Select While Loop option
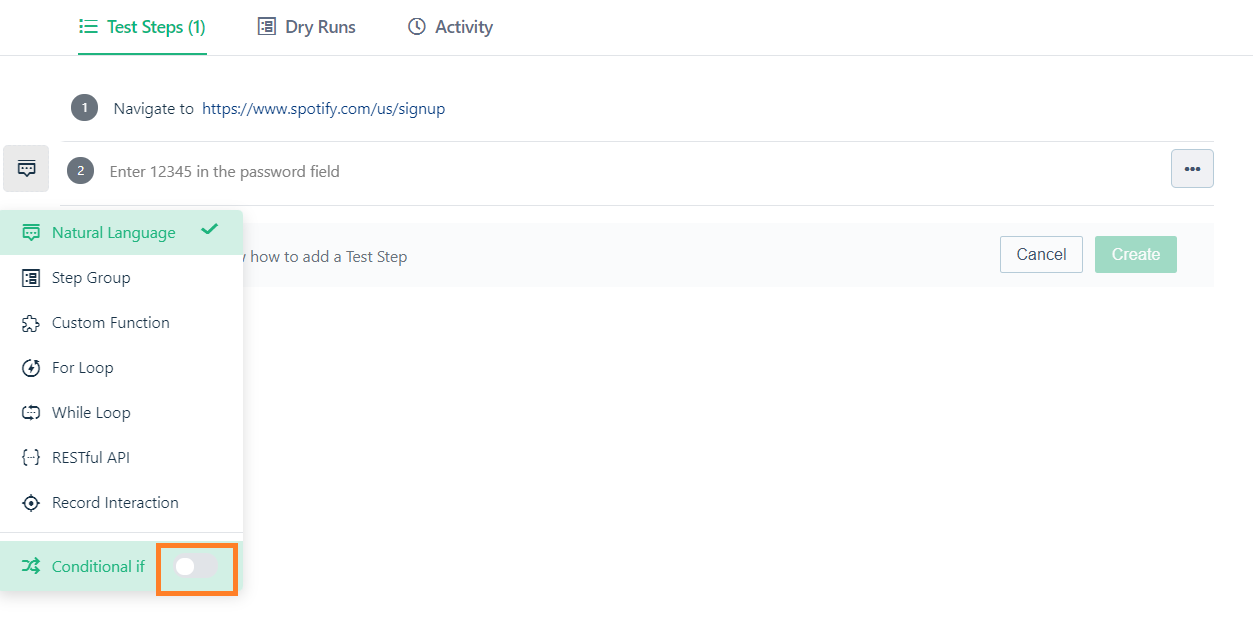Image resolution: width=1253 pixels, height=617 pixels. (121, 413)
